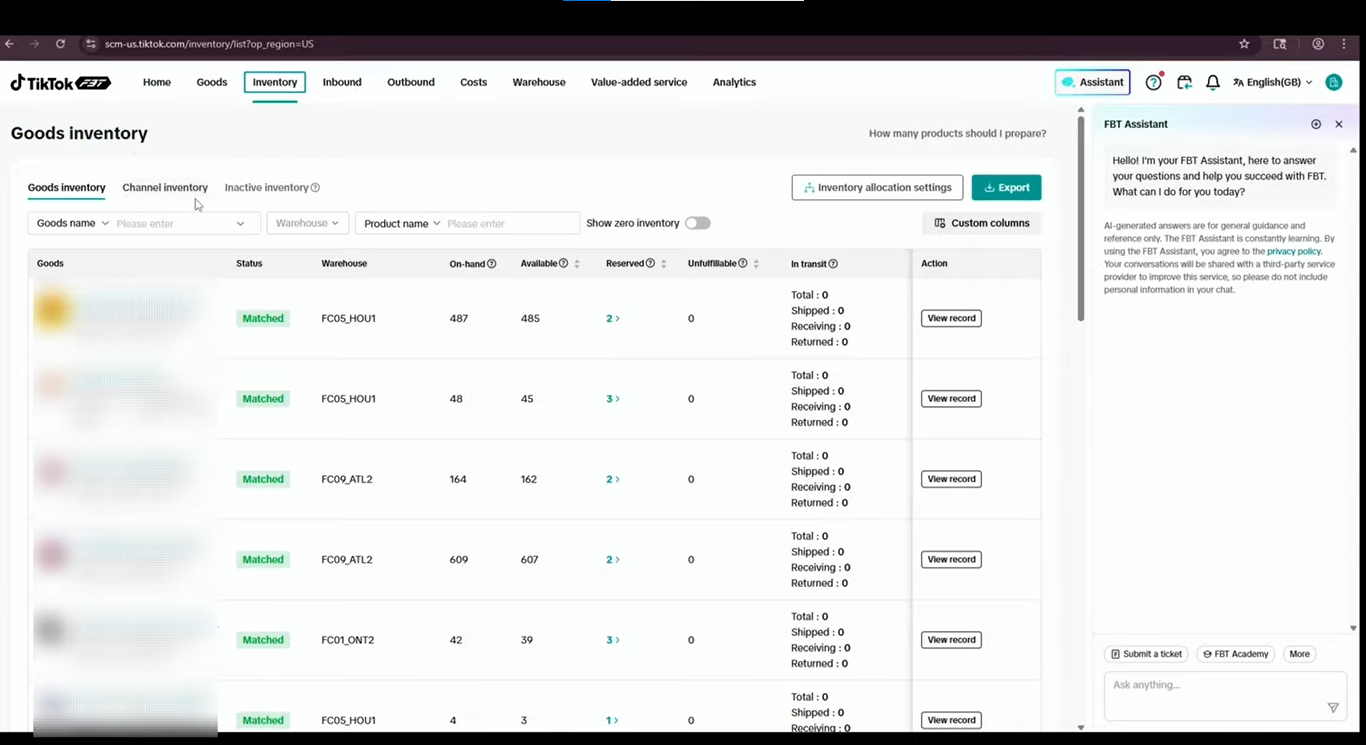Viewport: 1366px width, 745px height.
Task: Click View record for the 609 on-hand row
Action: [x=951, y=560]
